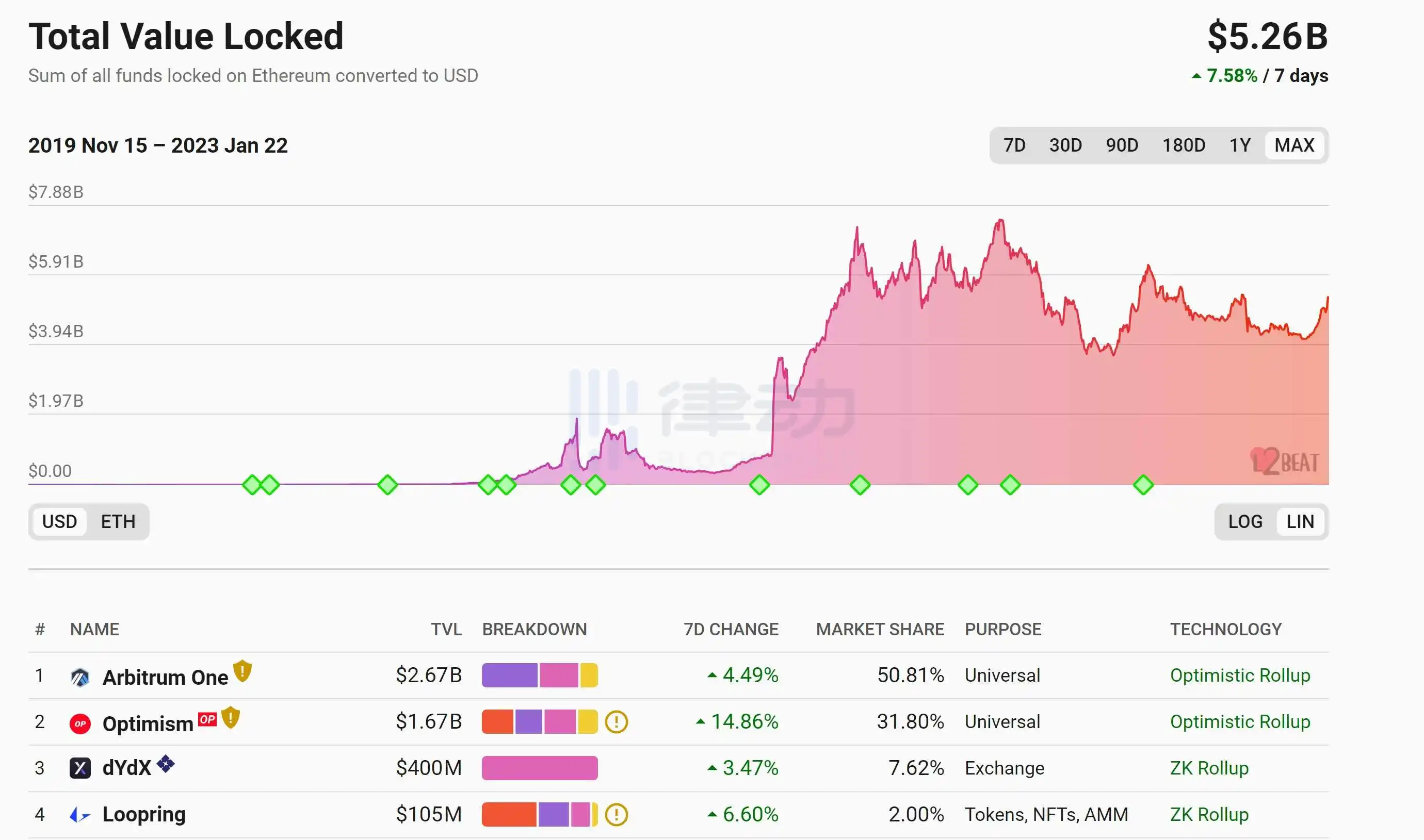Viewport: 1424px width, 840px height.
Task: Click the $400M TVL value
Action: tap(429, 768)
